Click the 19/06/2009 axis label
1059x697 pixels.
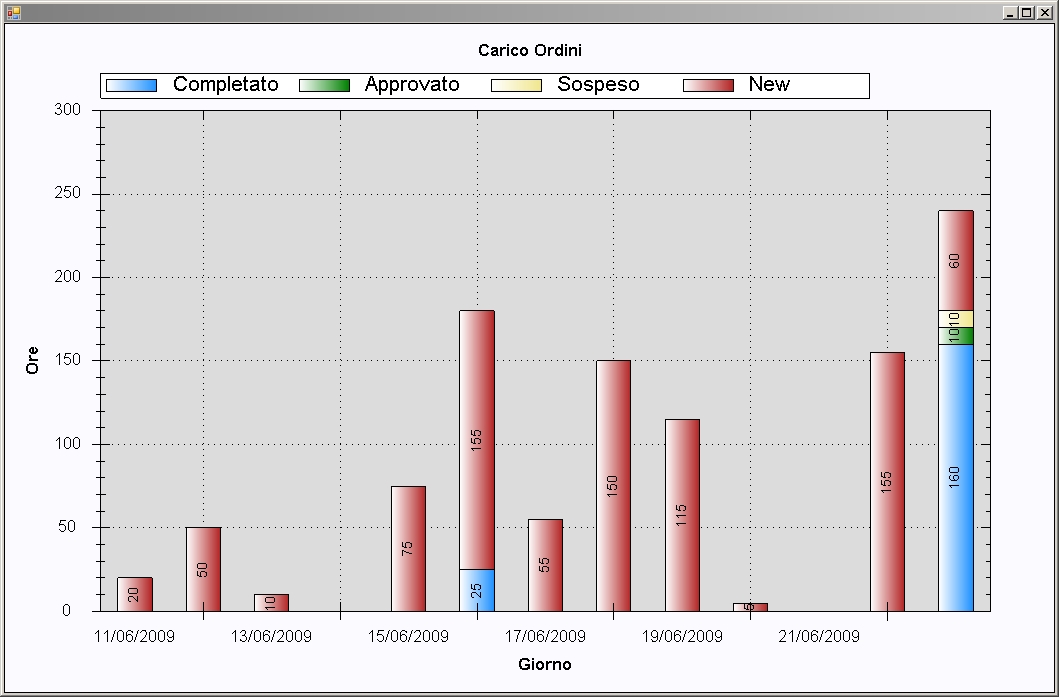pyautogui.click(x=682, y=637)
